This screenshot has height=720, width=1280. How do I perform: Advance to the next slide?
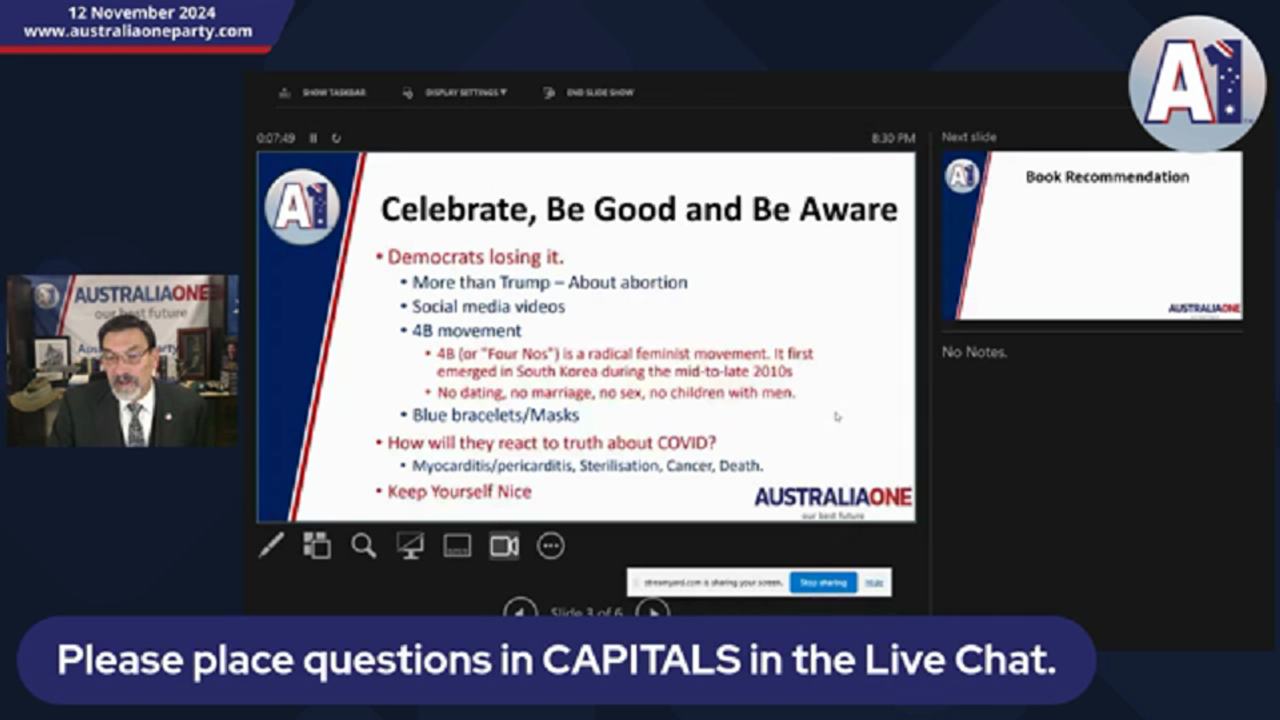pos(652,610)
